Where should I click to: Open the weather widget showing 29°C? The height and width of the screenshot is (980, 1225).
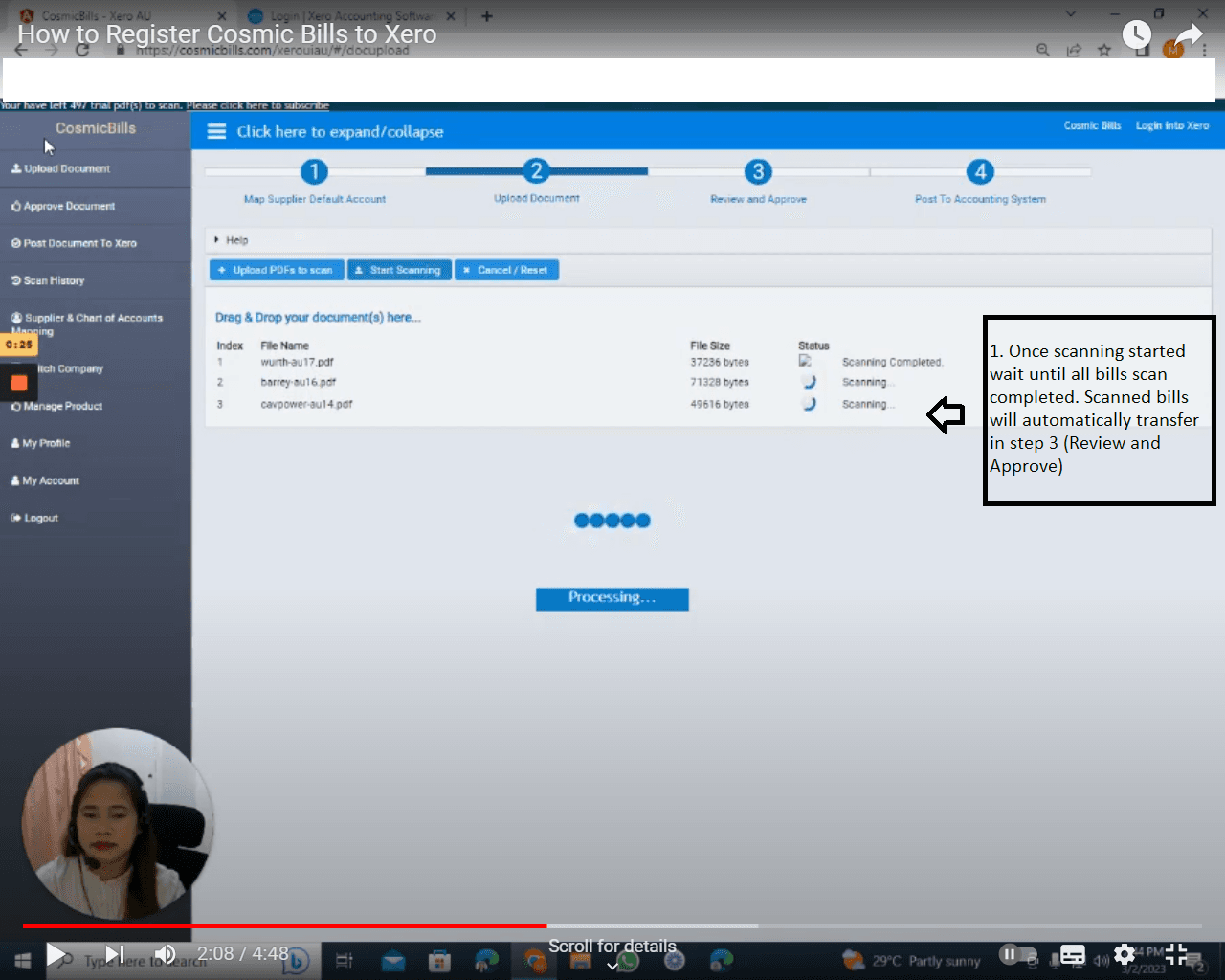coord(911,960)
